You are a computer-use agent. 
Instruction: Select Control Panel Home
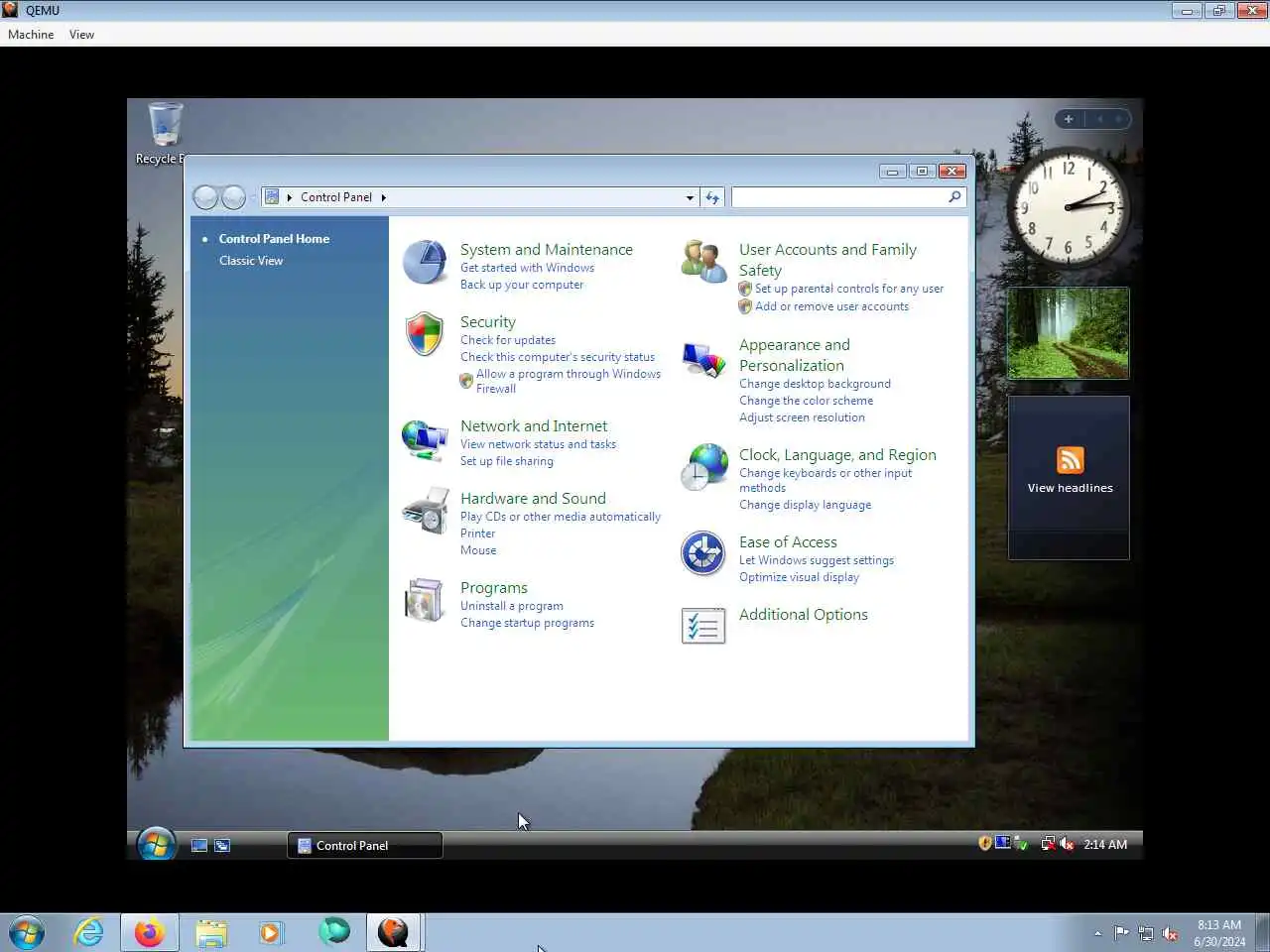tap(274, 238)
